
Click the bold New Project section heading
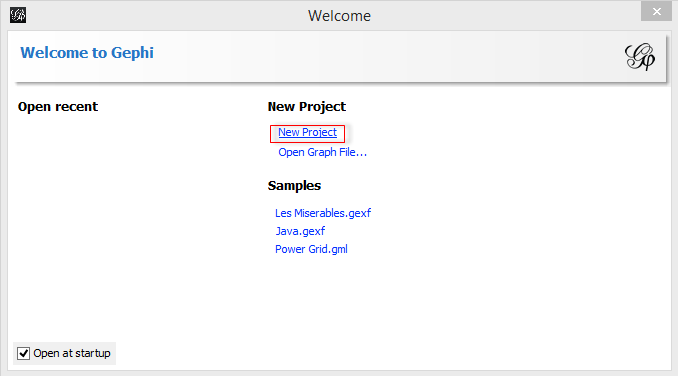[x=307, y=107]
